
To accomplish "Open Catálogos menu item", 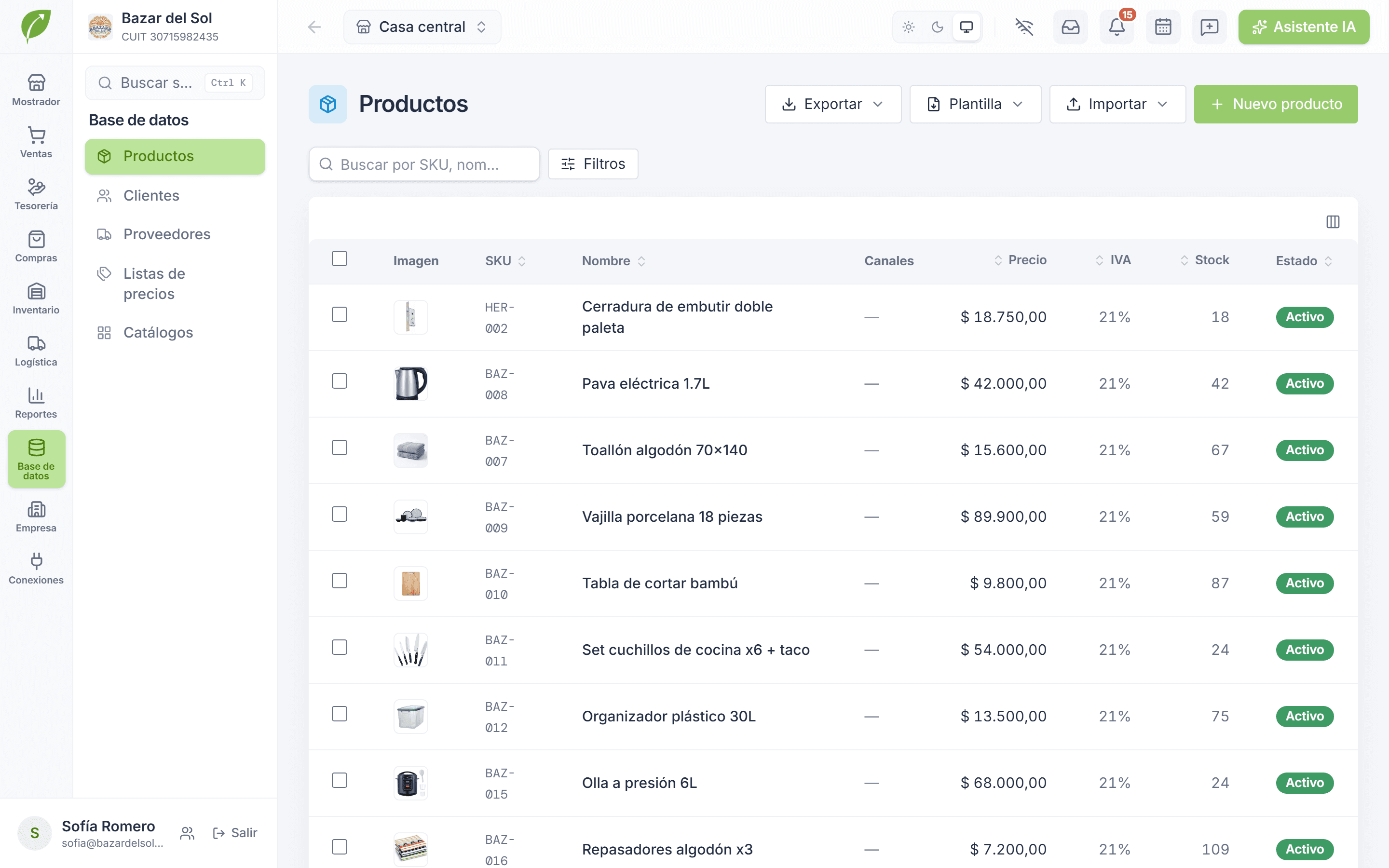I will 175,333.
